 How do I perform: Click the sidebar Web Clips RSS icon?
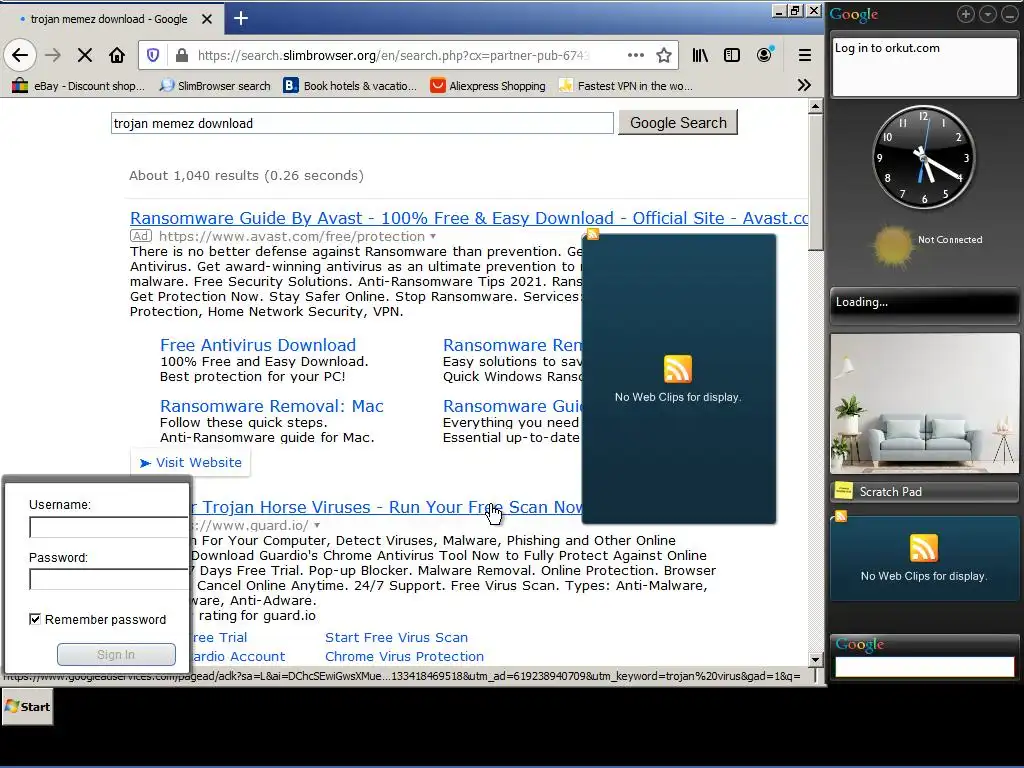[x=923, y=547]
